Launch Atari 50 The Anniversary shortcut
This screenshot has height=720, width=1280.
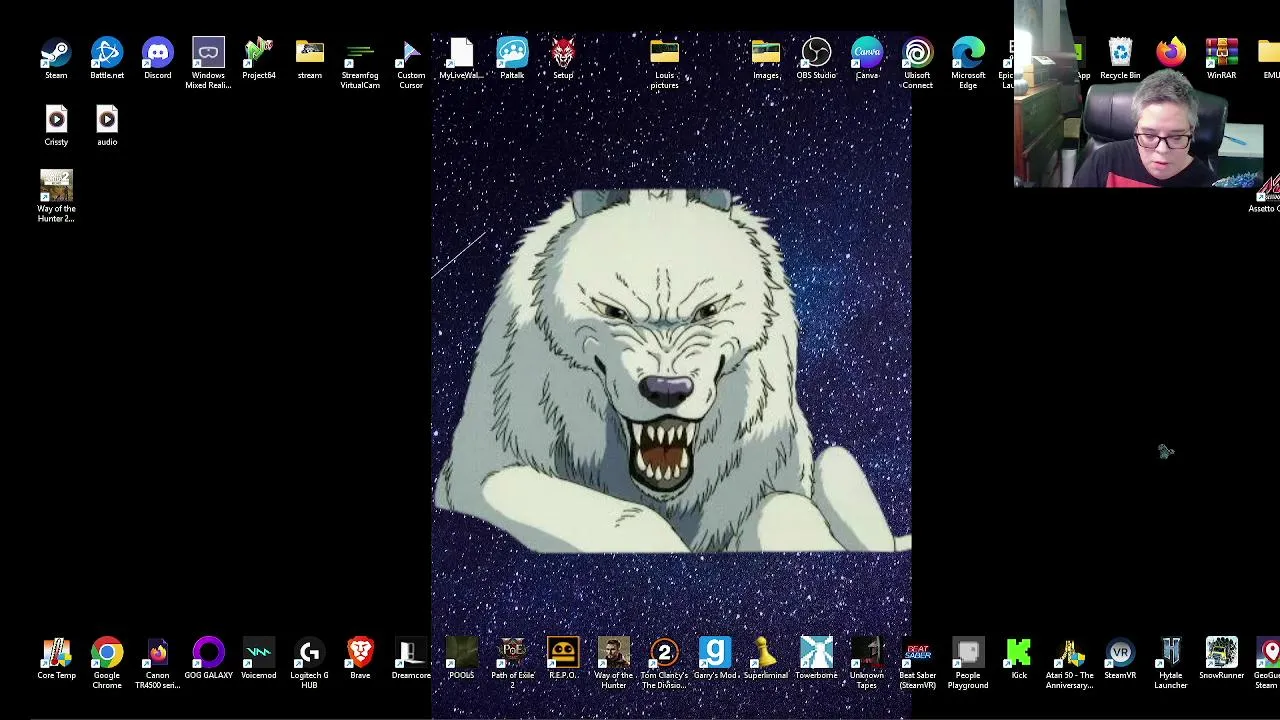tap(1069, 653)
